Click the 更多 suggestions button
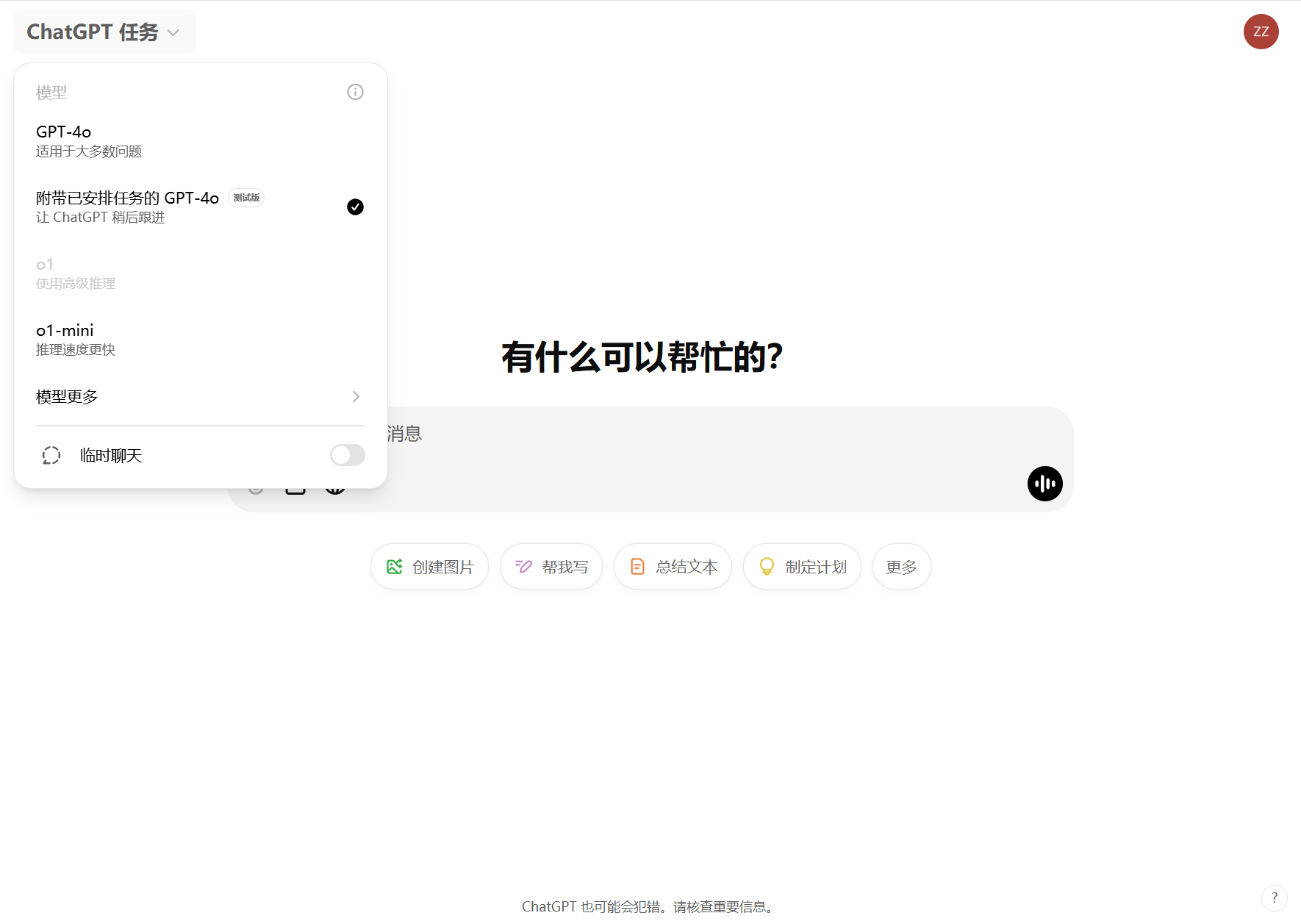Screen dimensions: 1301x924 [901, 567]
